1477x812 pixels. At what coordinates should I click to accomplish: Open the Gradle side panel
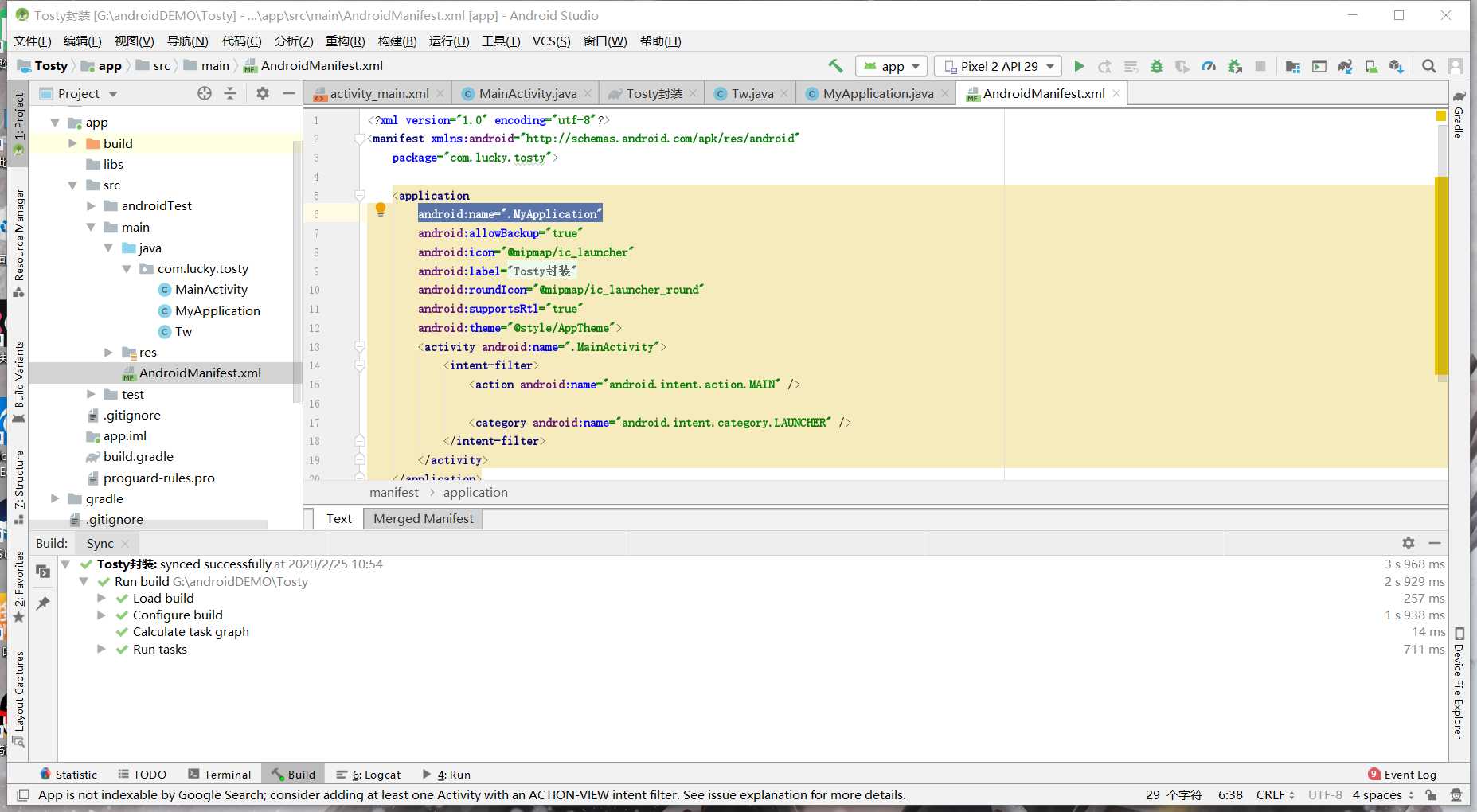tap(1459, 114)
